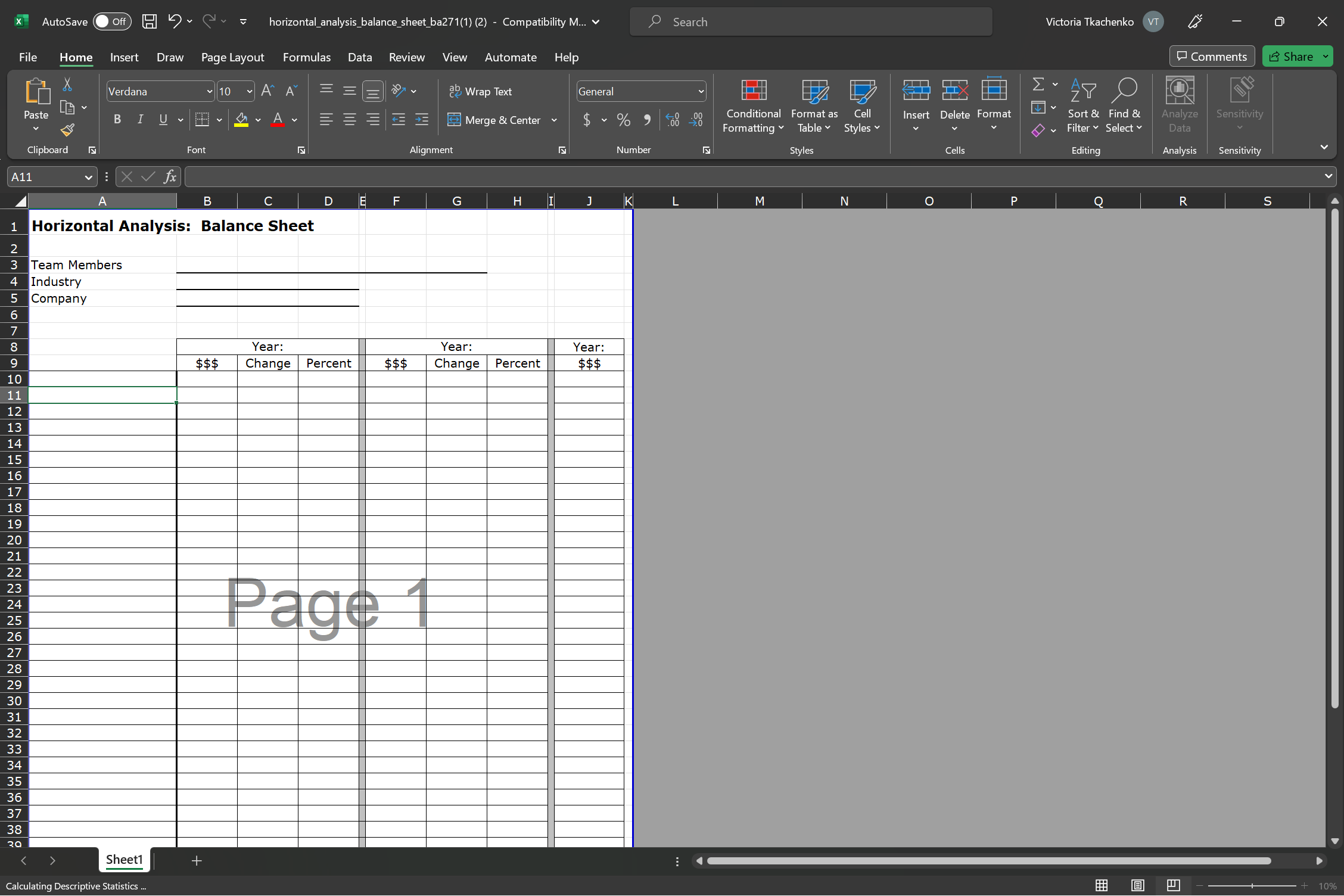Viewport: 1344px width, 896px height.
Task: Open the Page Layout tab
Action: coord(232,57)
